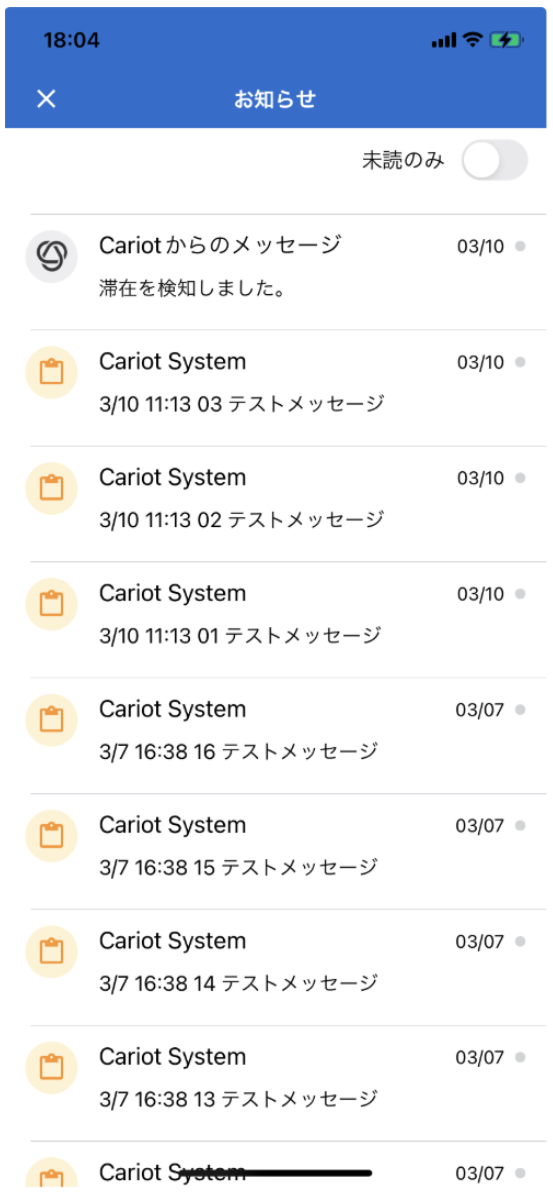Tap the battery icon in status bar
This screenshot has width=553, height=1199.
tap(505, 40)
